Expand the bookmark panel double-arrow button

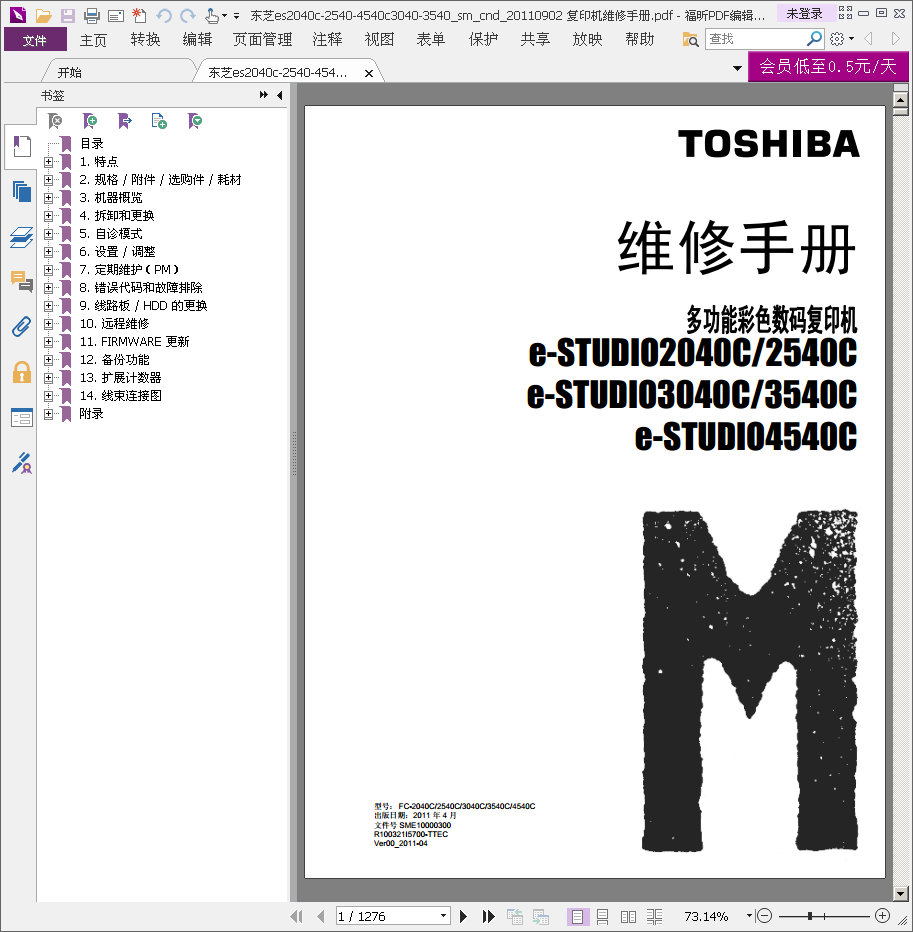pyautogui.click(x=264, y=95)
